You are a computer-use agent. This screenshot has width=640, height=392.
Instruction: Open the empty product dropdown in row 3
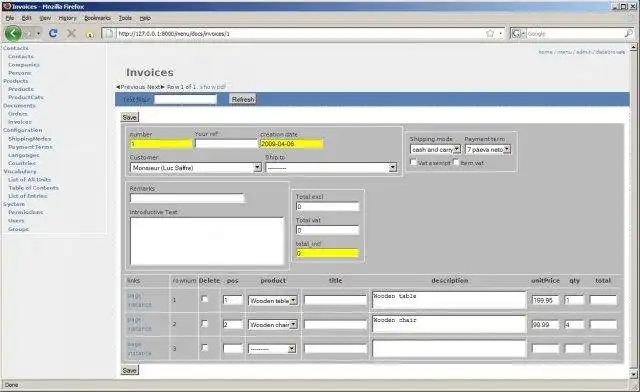[x=272, y=349]
